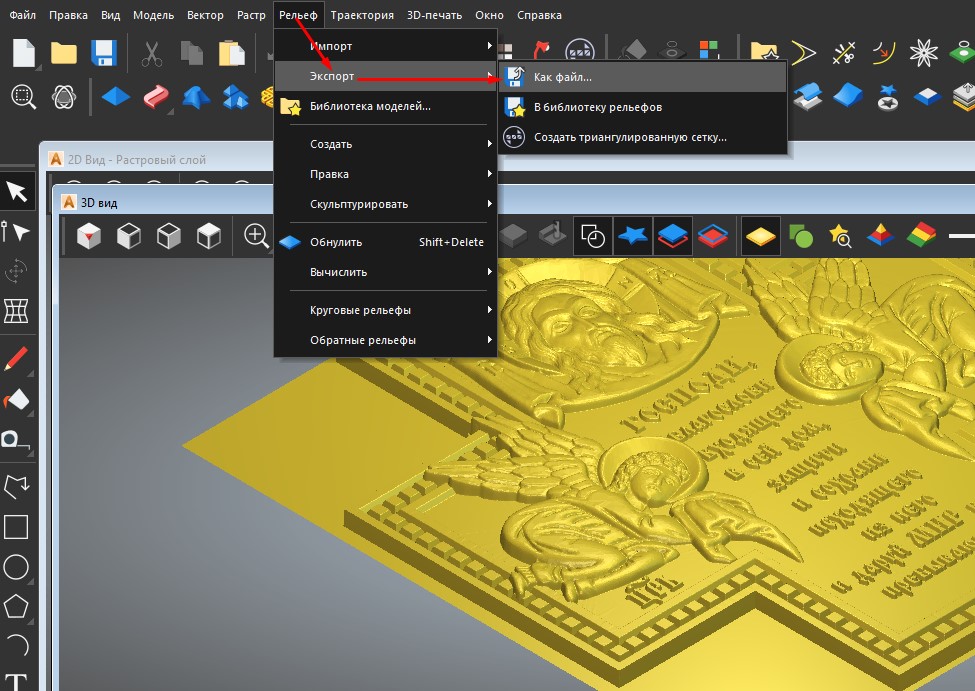975x691 pixels.
Task: Expand the Правка submenu in Рельеф menu
Action: [x=386, y=174]
